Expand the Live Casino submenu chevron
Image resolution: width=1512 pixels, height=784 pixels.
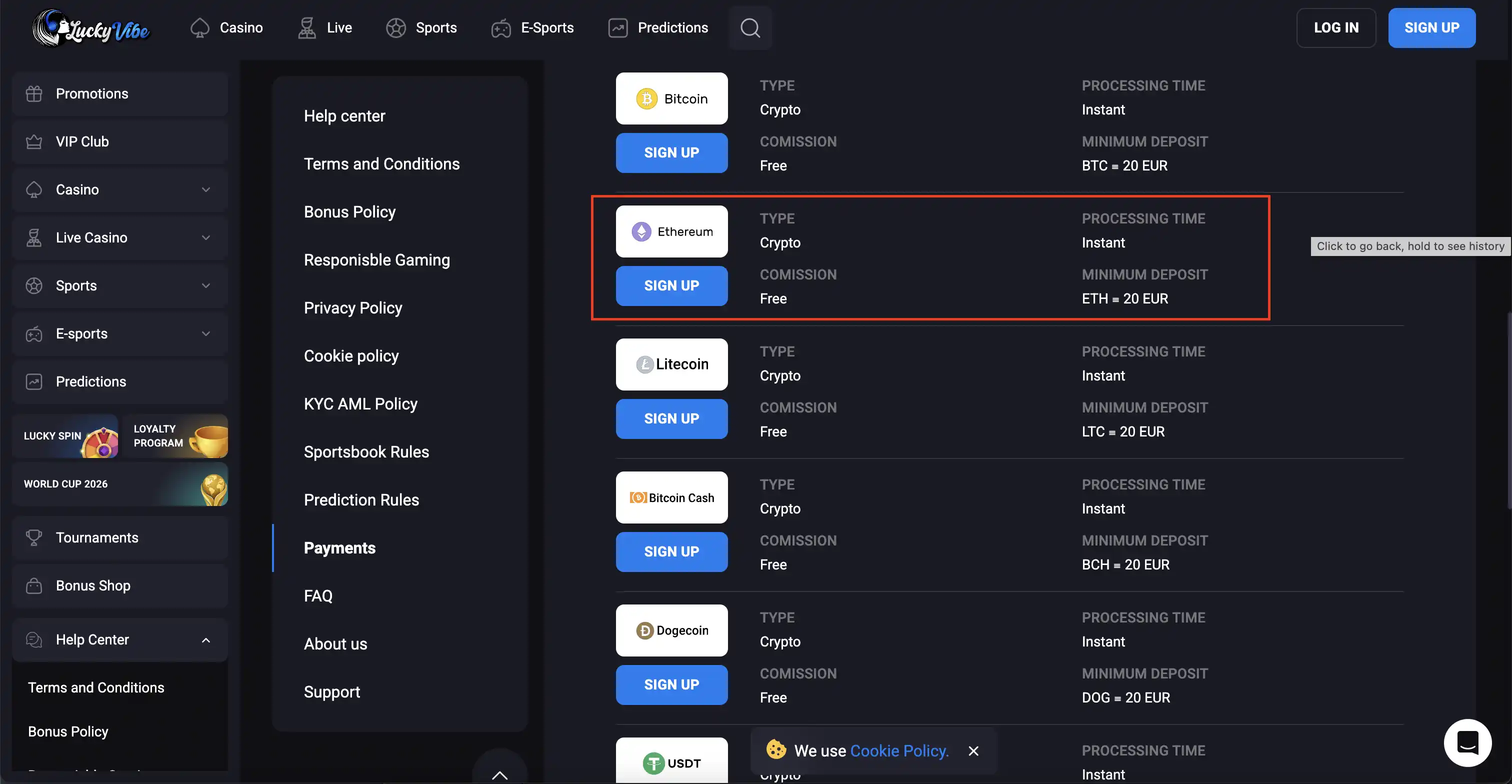(206, 237)
